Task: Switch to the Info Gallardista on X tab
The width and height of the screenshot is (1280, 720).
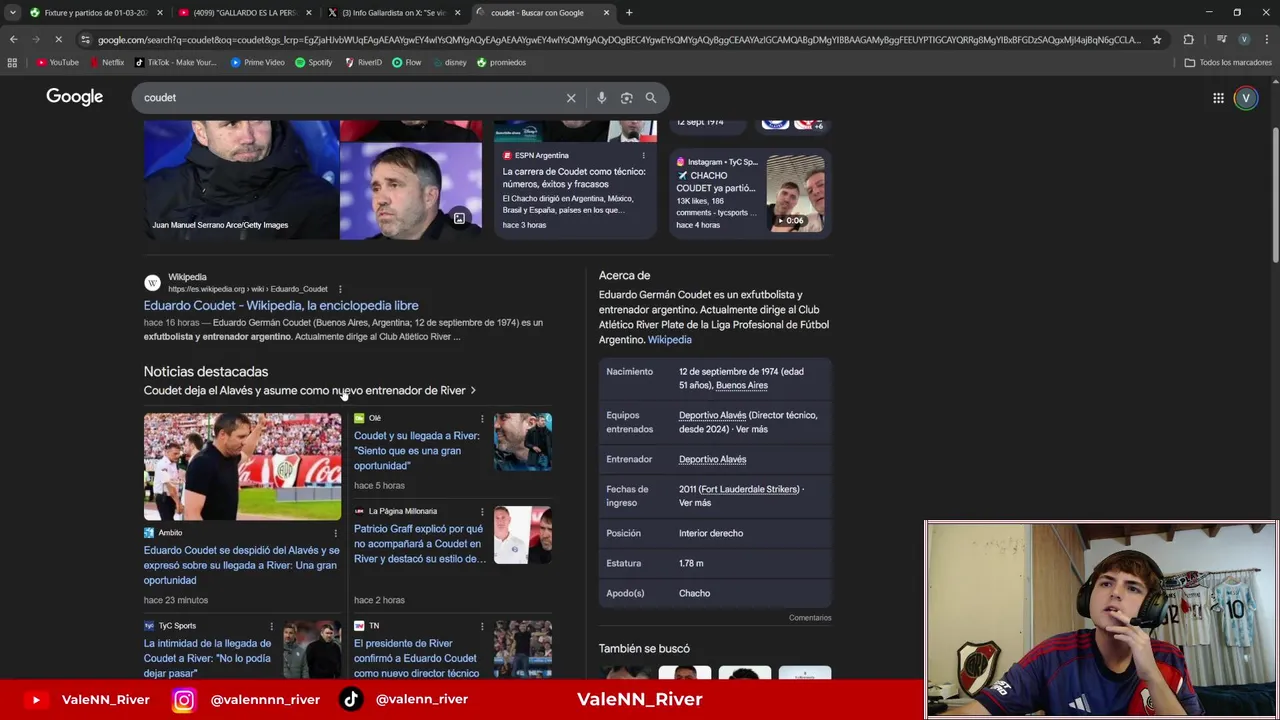Action: coord(395,13)
